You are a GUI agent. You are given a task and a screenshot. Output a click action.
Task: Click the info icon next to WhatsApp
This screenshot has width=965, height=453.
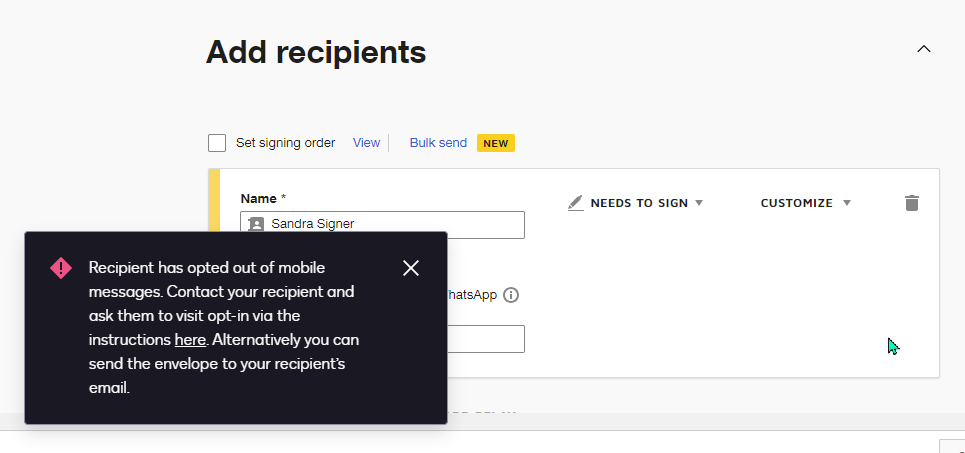(511, 295)
